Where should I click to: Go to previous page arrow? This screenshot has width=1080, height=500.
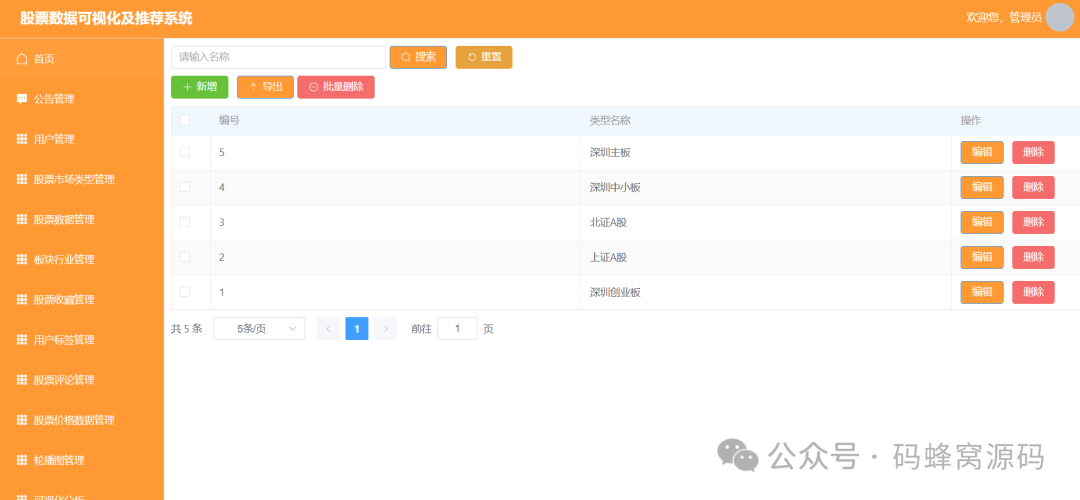coord(328,329)
